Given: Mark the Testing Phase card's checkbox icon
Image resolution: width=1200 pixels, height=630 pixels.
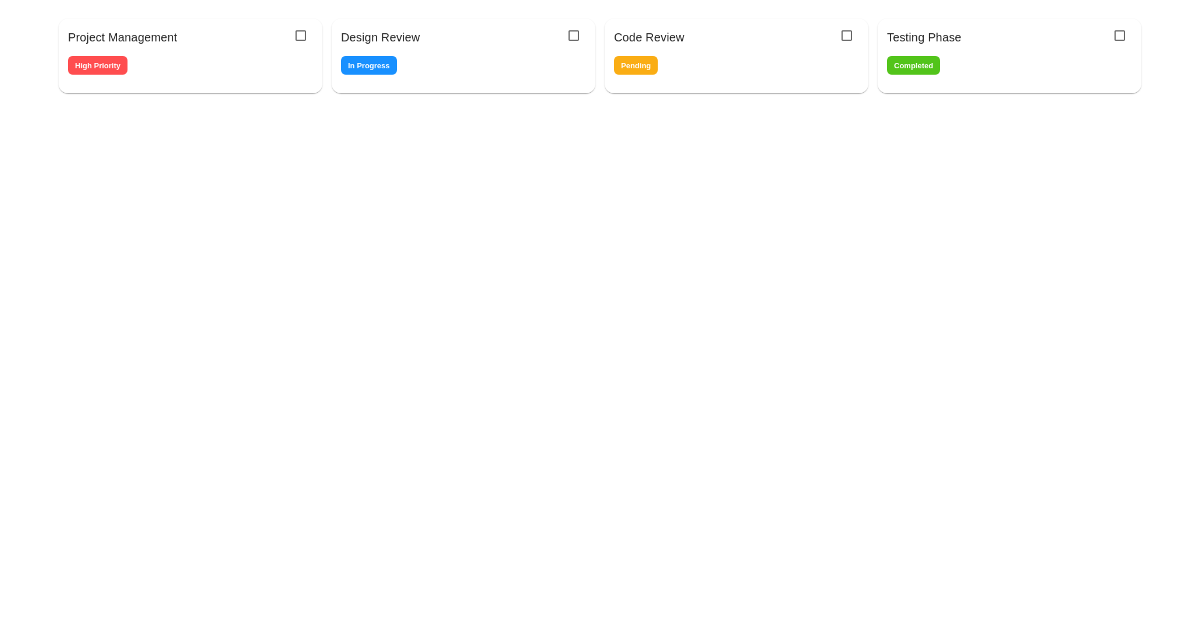Looking at the screenshot, I should 1119,36.
